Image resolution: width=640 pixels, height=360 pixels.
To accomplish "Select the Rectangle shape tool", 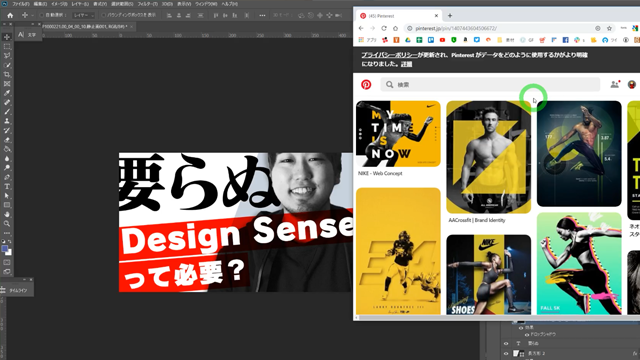I will click(7, 205).
